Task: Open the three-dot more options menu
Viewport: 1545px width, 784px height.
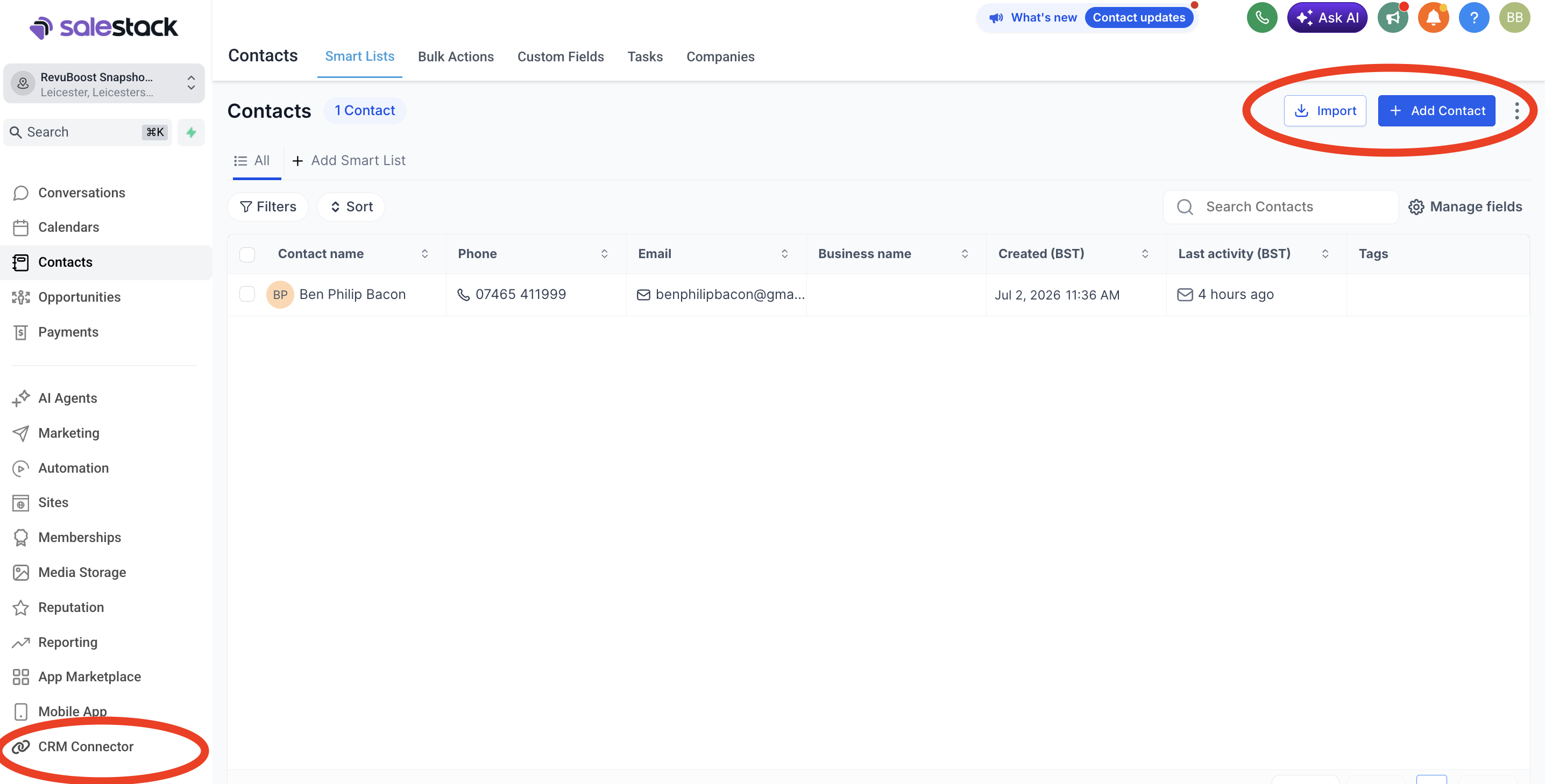Action: (x=1517, y=111)
